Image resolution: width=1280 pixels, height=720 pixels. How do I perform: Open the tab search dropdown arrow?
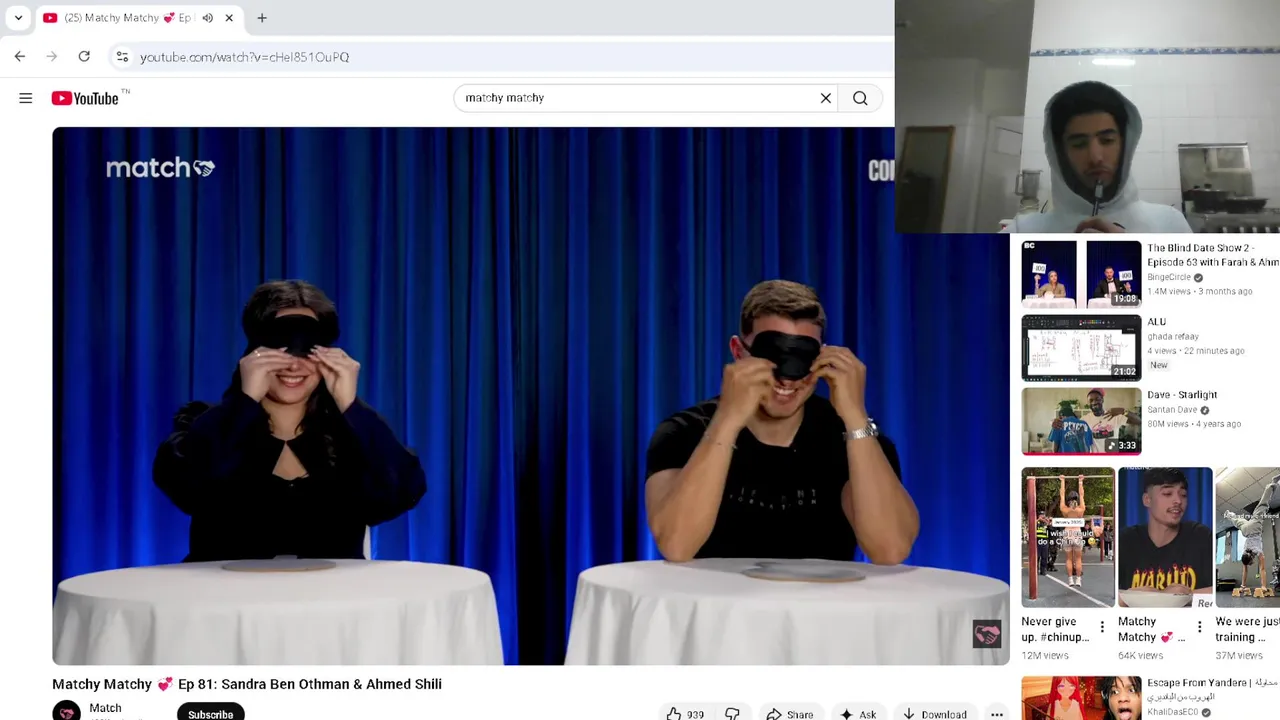(18, 18)
